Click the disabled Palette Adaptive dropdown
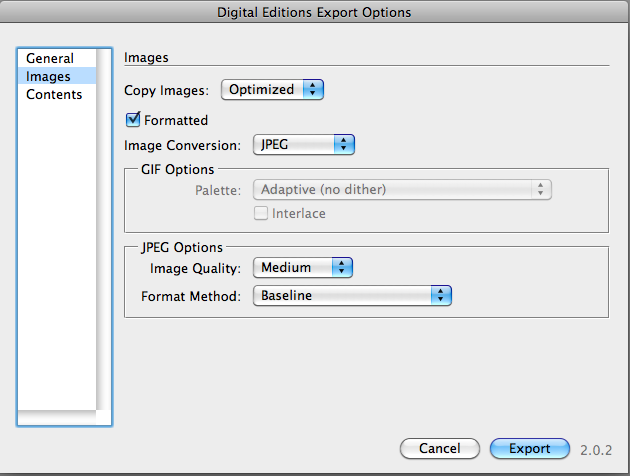The width and height of the screenshot is (630, 476). tap(403, 189)
